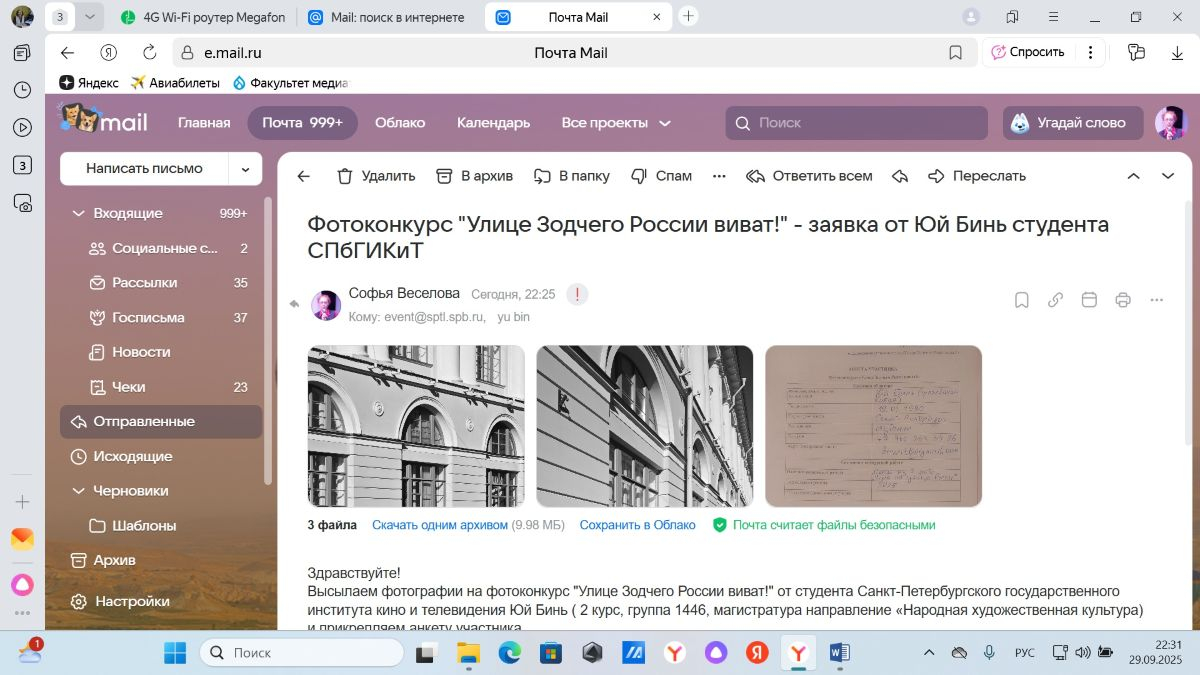
Task: Open the compose-letter dropdown arrow
Action: 245,169
